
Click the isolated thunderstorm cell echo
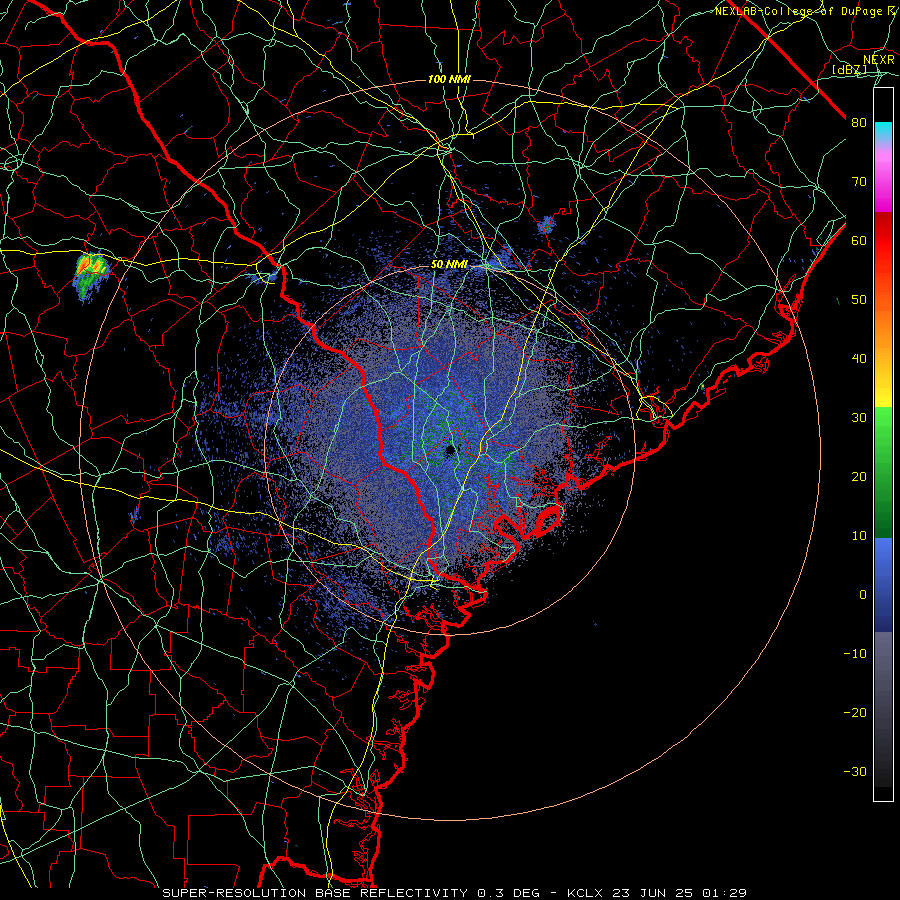pos(91,275)
